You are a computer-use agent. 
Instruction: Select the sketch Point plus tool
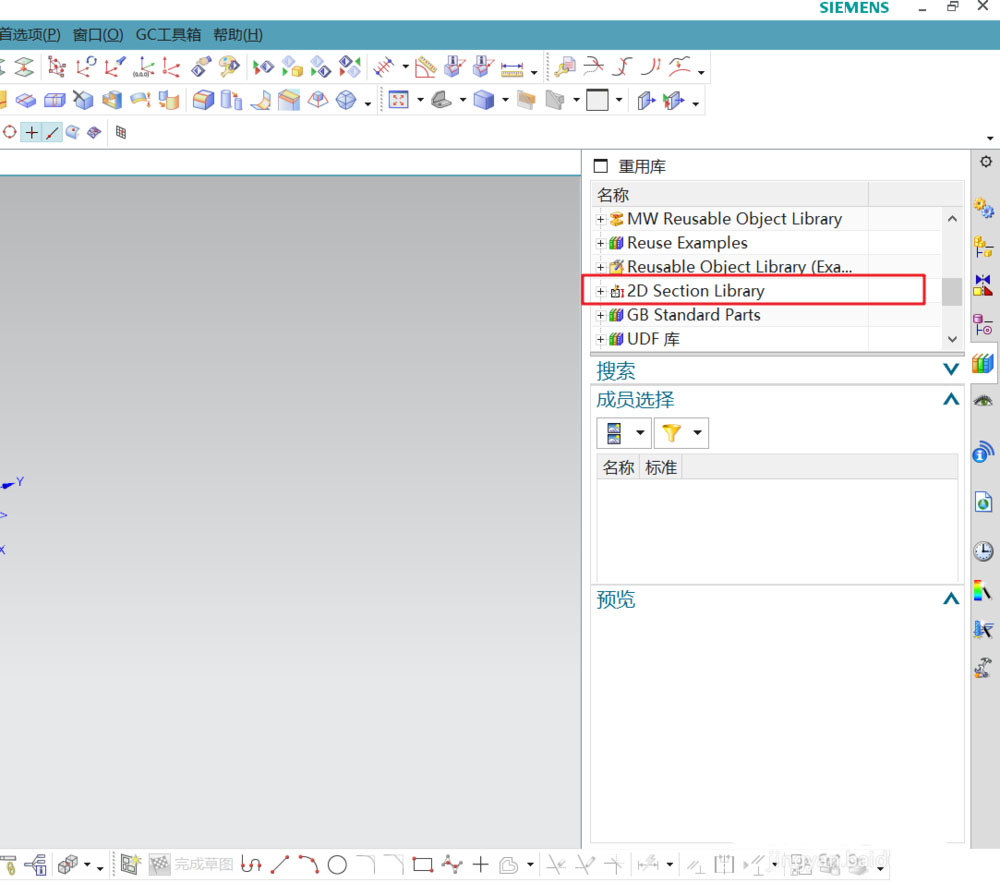click(480, 865)
